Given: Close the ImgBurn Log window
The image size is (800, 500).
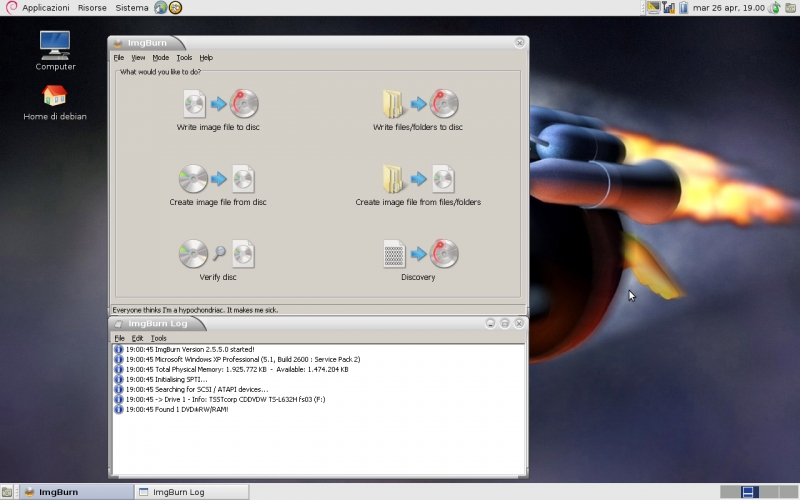Looking at the screenshot, I should [519, 323].
